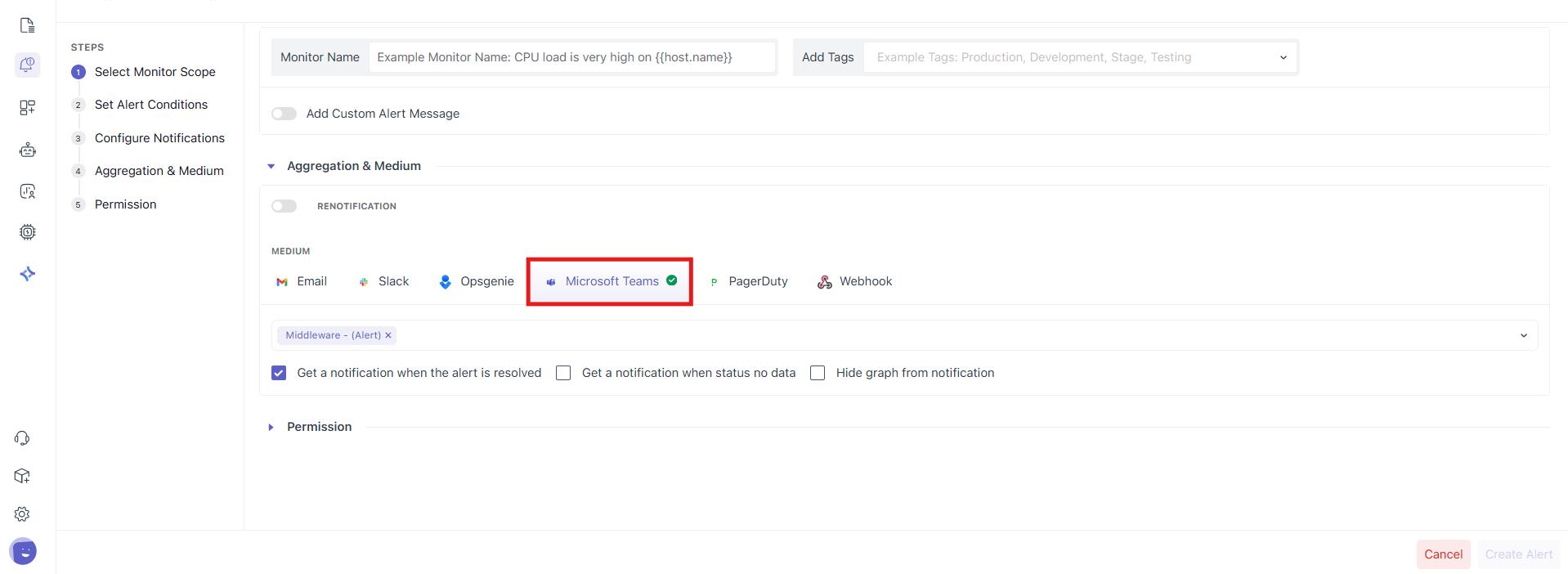This screenshot has width=1568, height=574.
Task: Click the support headset icon
Action: click(22, 438)
